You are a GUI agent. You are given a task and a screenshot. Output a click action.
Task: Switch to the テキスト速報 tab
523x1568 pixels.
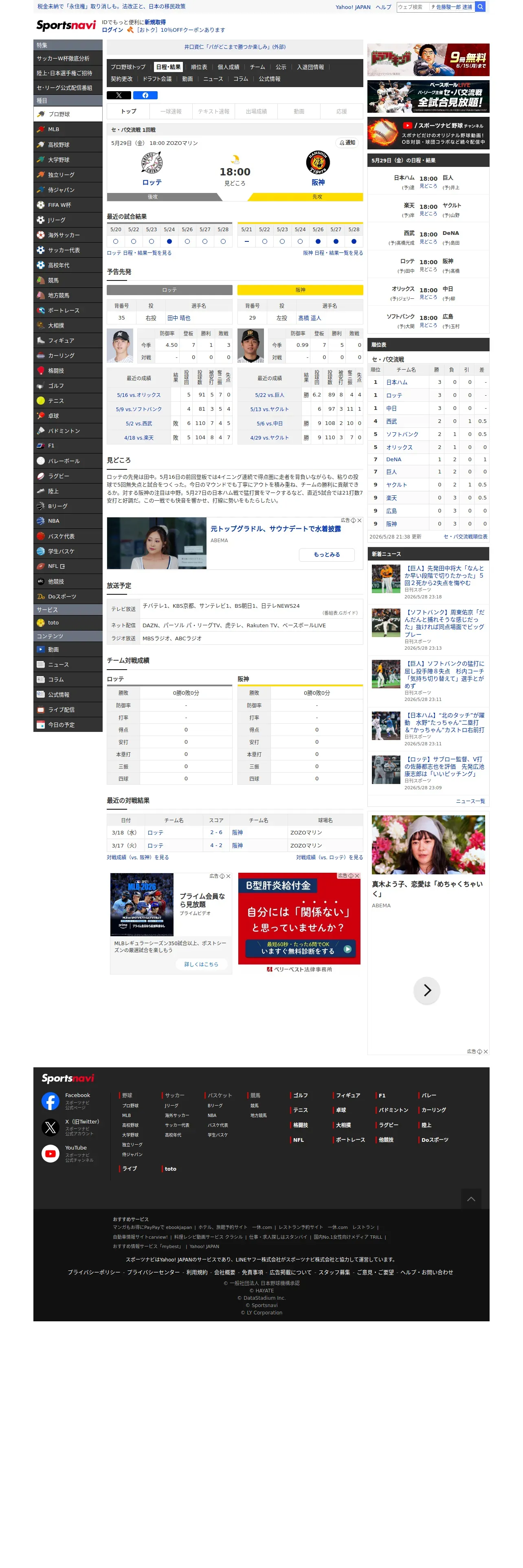point(214,112)
